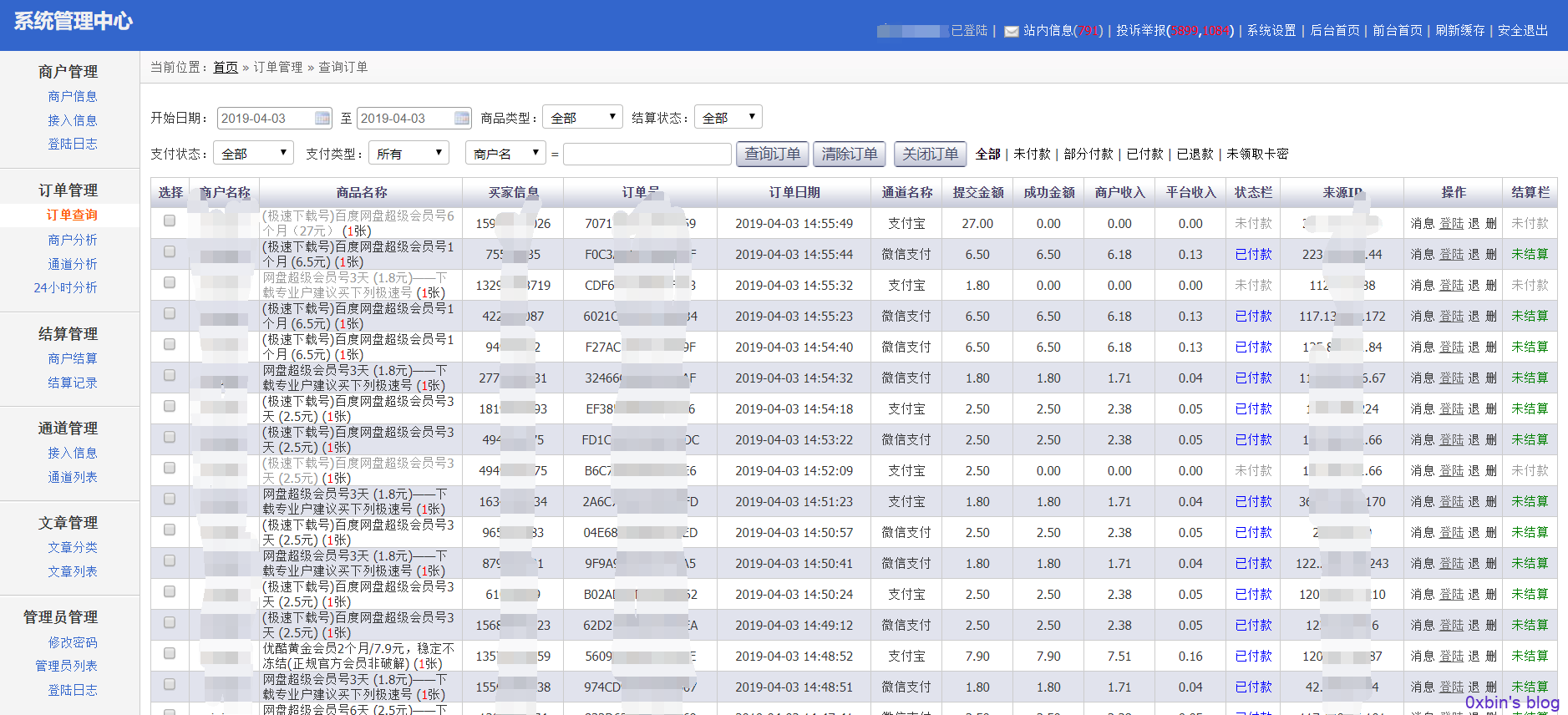The image size is (1568, 715).
Task: Open the end date calendar icon
Action: pyautogui.click(x=461, y=118)
